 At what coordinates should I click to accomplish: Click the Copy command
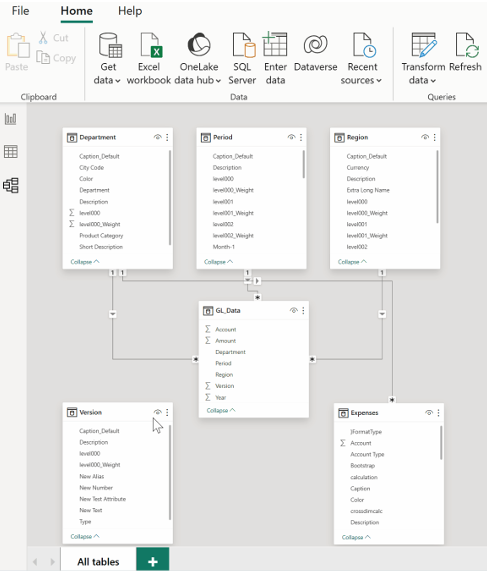tap(56, 58)
